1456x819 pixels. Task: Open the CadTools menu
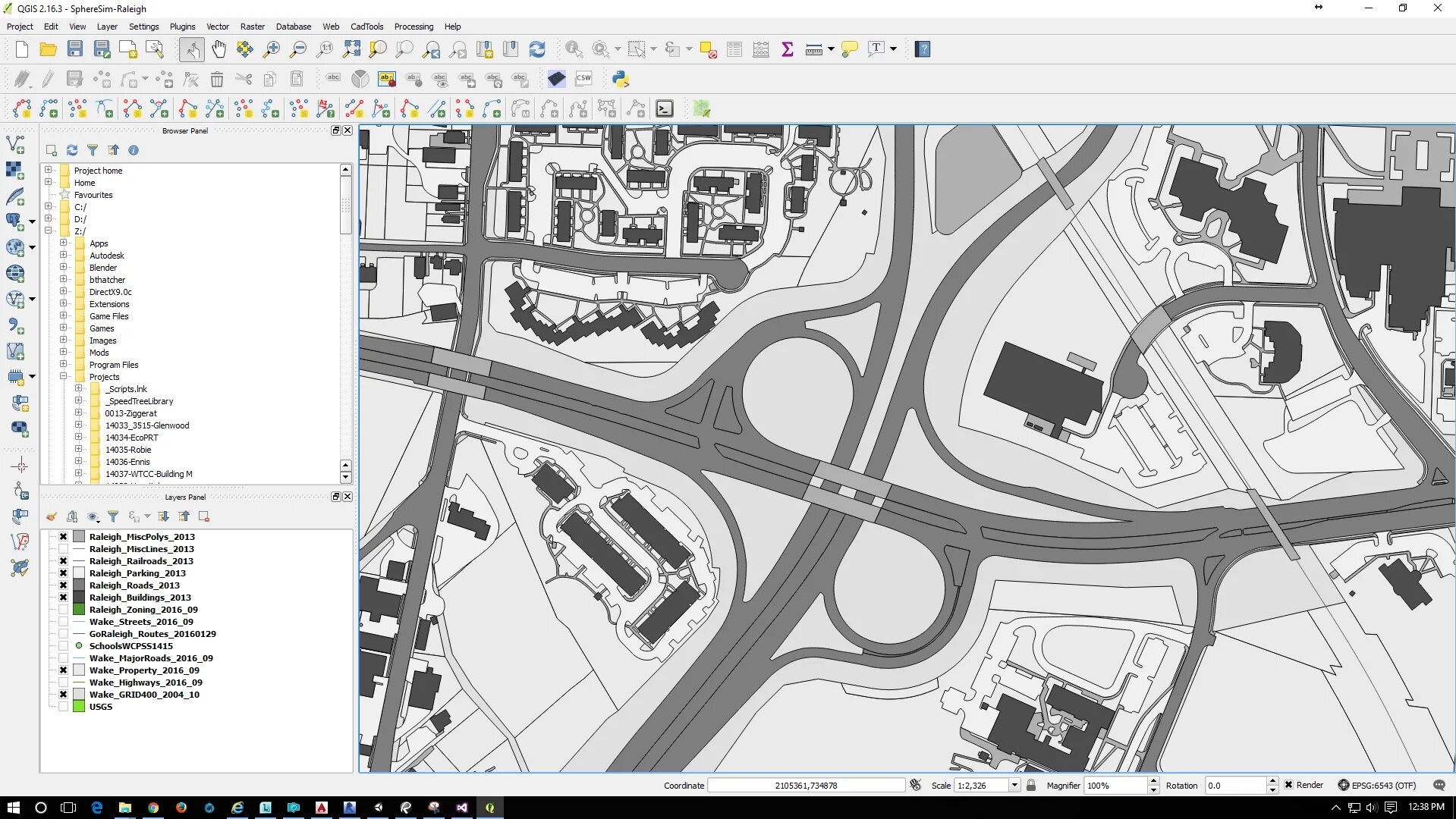click(x=366, y=27)
